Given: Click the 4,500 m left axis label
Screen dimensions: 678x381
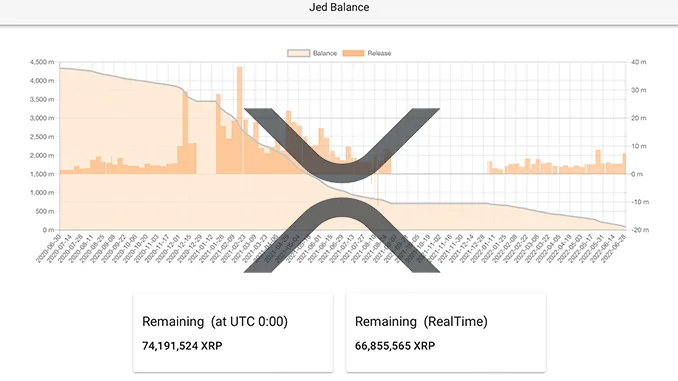Looking at the screenshot, I should point(42,62).
